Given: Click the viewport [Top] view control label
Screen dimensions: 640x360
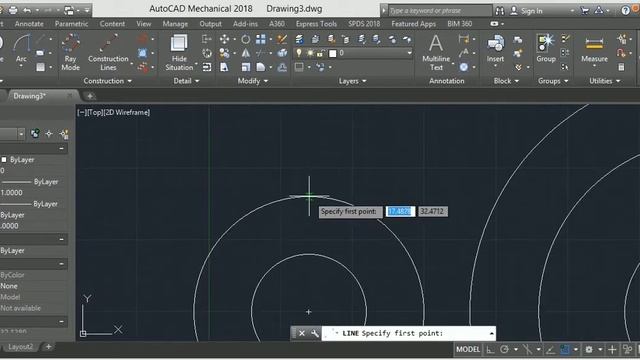Looking at the screenshot, I should click(95, 112).
